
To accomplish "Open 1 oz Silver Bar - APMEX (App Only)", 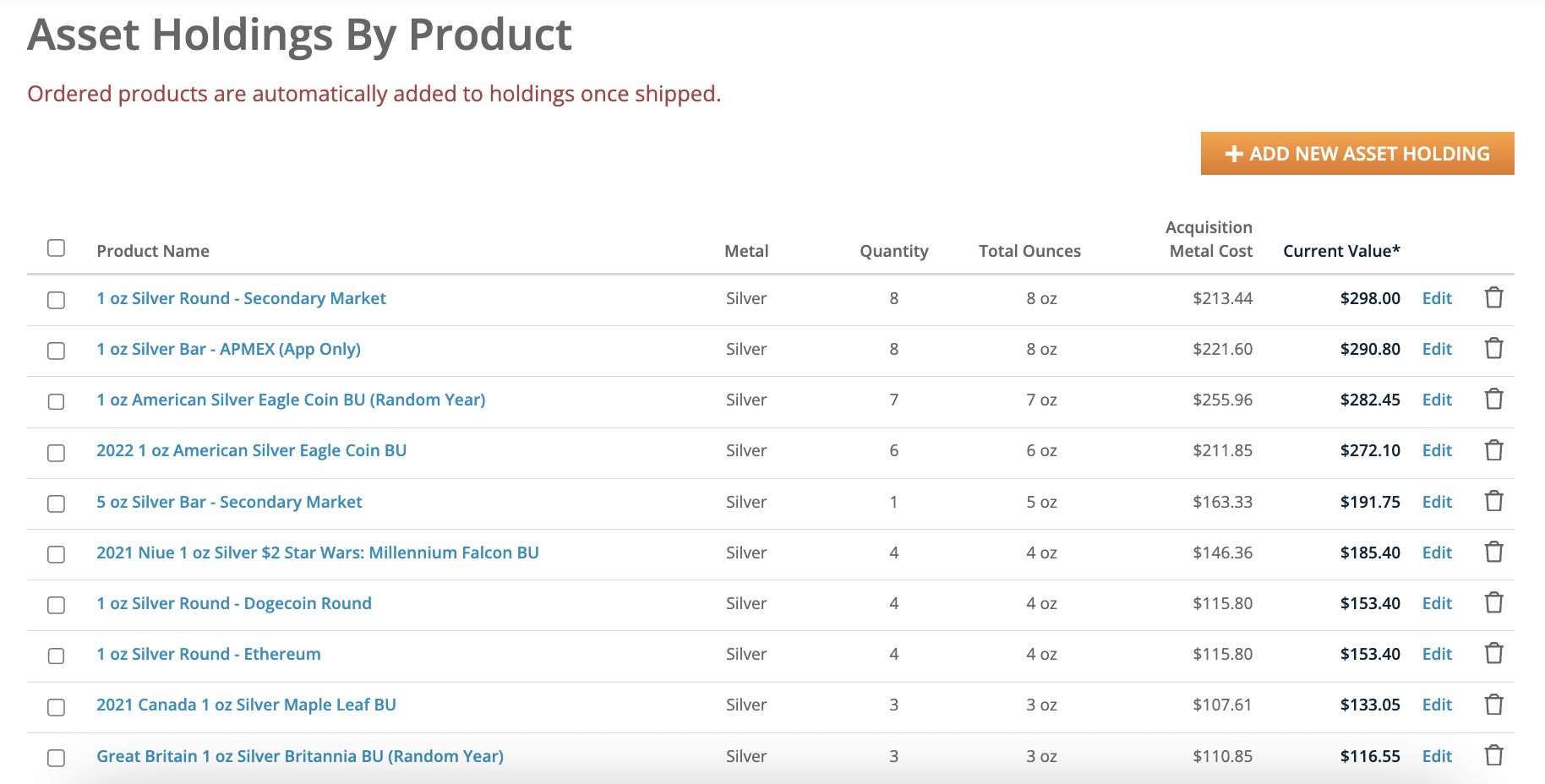I will 228,349.
